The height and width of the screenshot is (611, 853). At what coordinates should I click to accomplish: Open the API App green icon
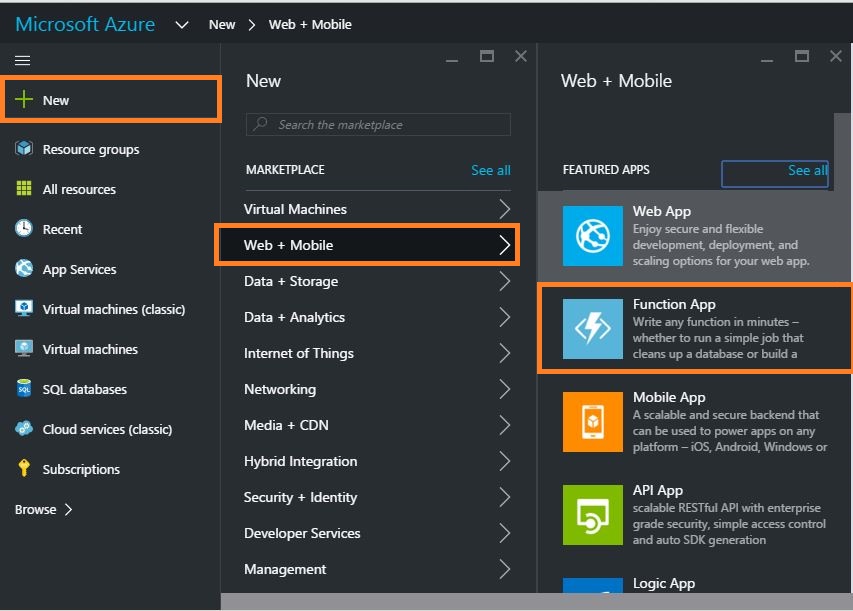[x=592, y=514]
